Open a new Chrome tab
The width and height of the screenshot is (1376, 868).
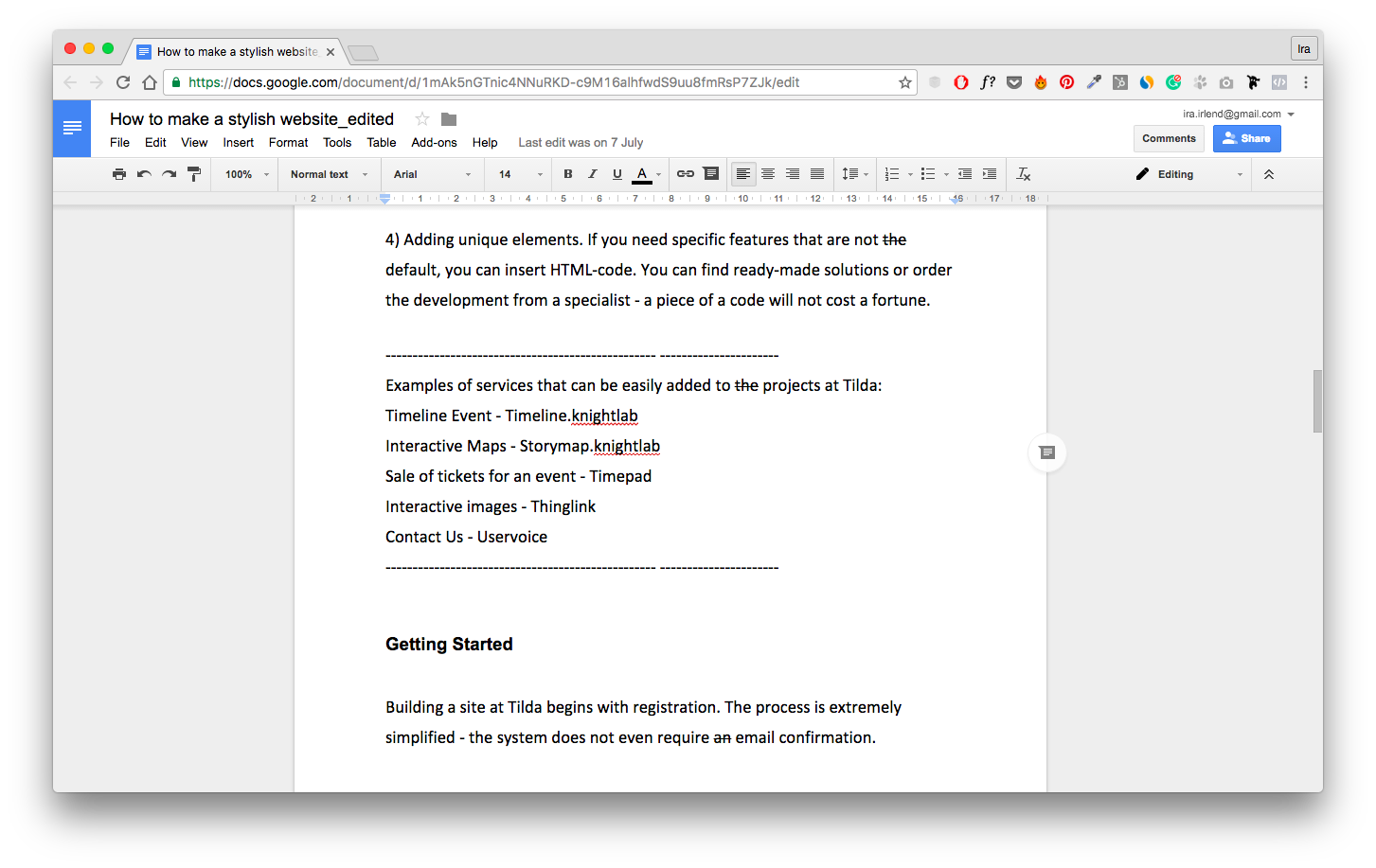[x=363, y=52]
